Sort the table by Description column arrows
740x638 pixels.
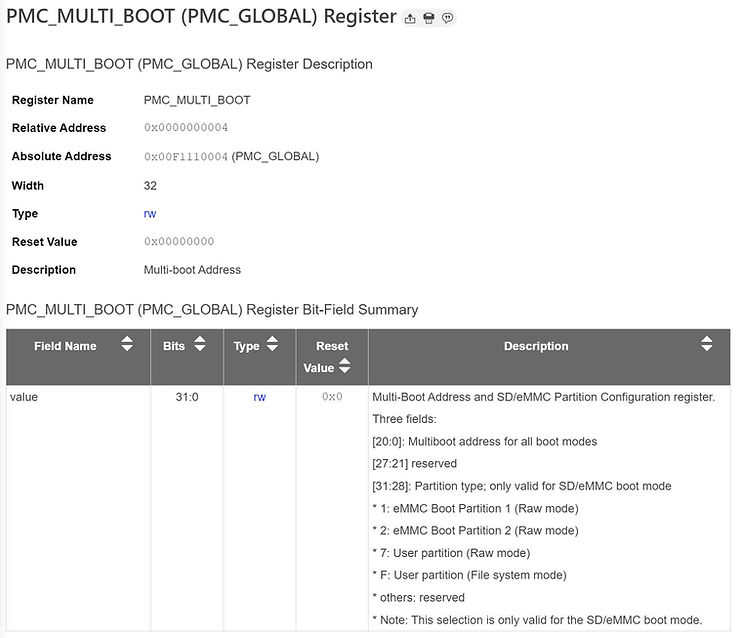tap(706, 344)
